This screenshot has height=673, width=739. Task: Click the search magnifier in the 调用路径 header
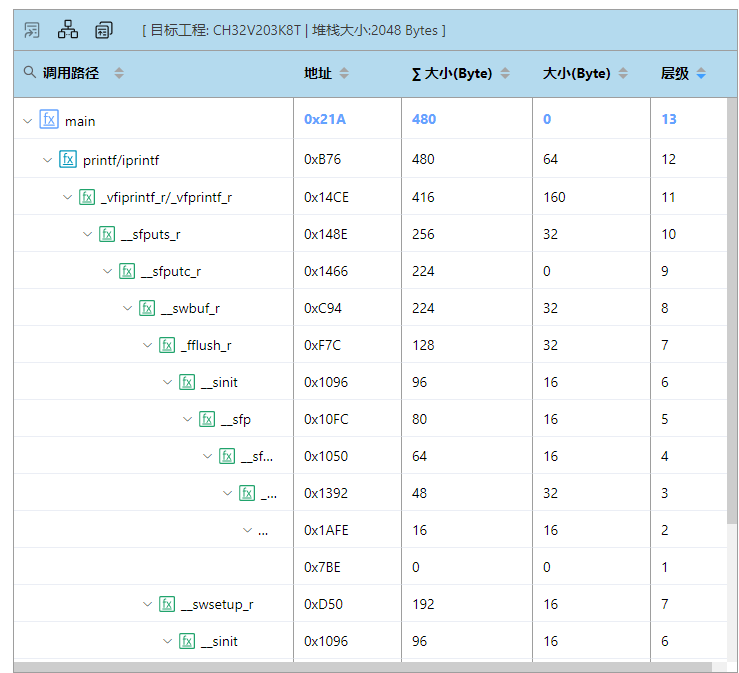pyautogui.click(x=29, y=72)
